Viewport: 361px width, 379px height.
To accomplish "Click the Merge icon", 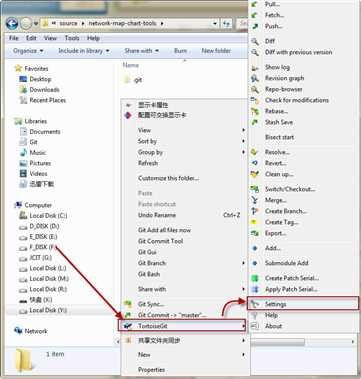I will (255, 200).
